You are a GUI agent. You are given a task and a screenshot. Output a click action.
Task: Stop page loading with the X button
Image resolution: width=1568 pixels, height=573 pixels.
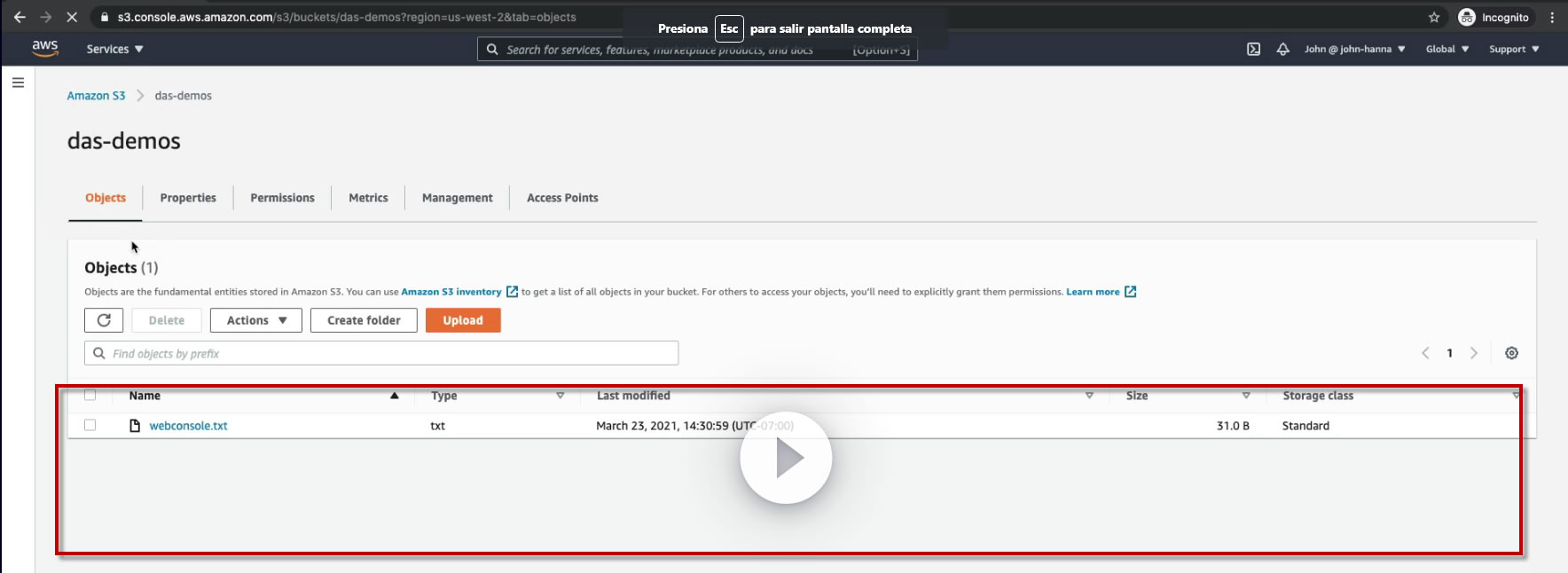[73, 17]
